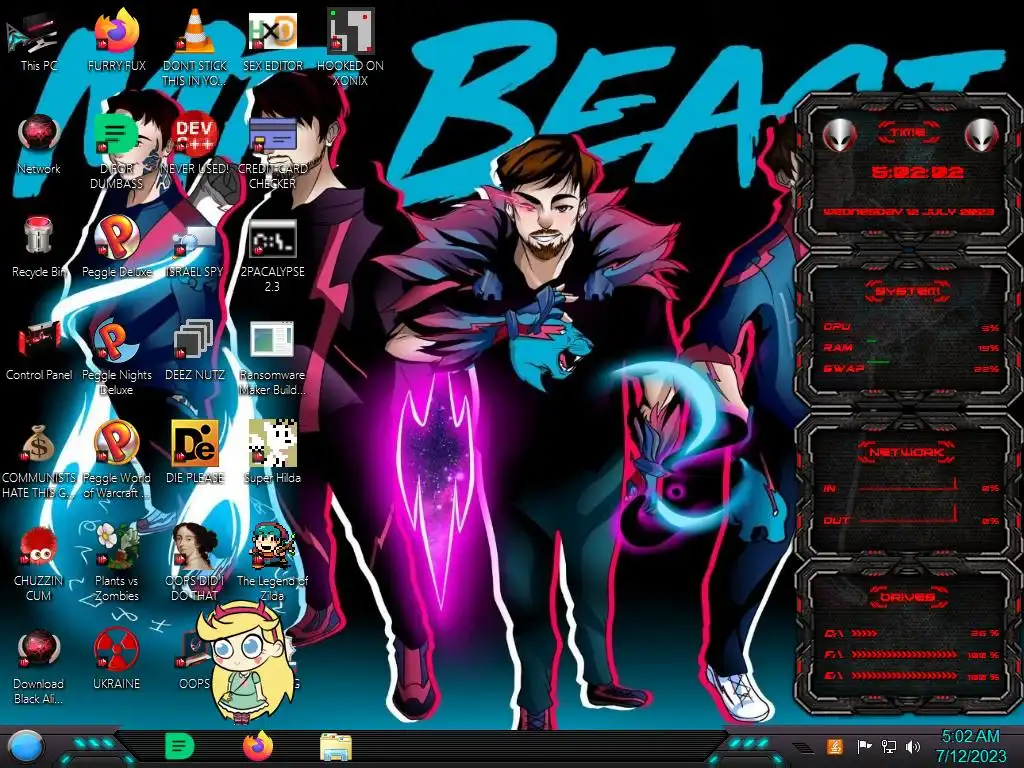Click the C:\ drive usage bar
The height and width of the screenshot is (768, 1024).
point(912,633)
